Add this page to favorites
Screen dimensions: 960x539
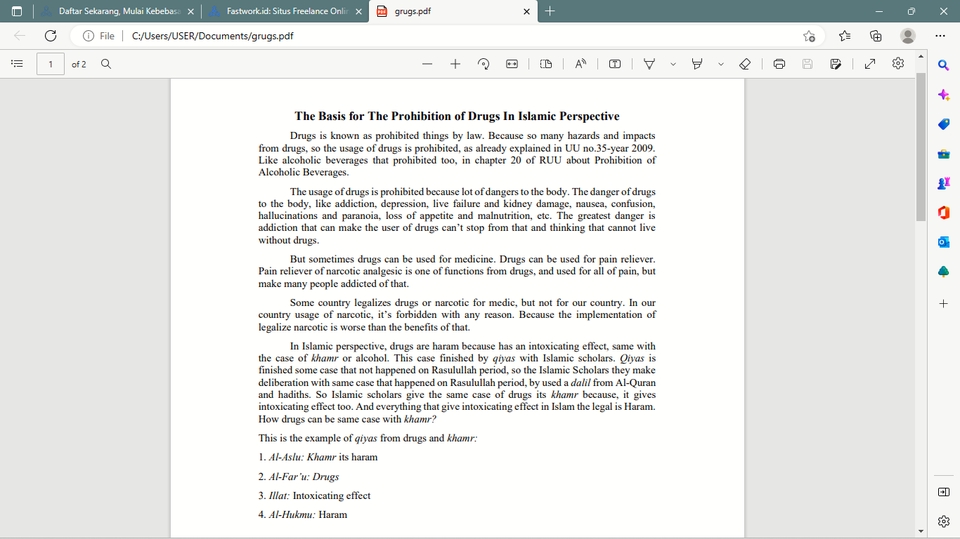pyautogui.click(x=809, y=36)
